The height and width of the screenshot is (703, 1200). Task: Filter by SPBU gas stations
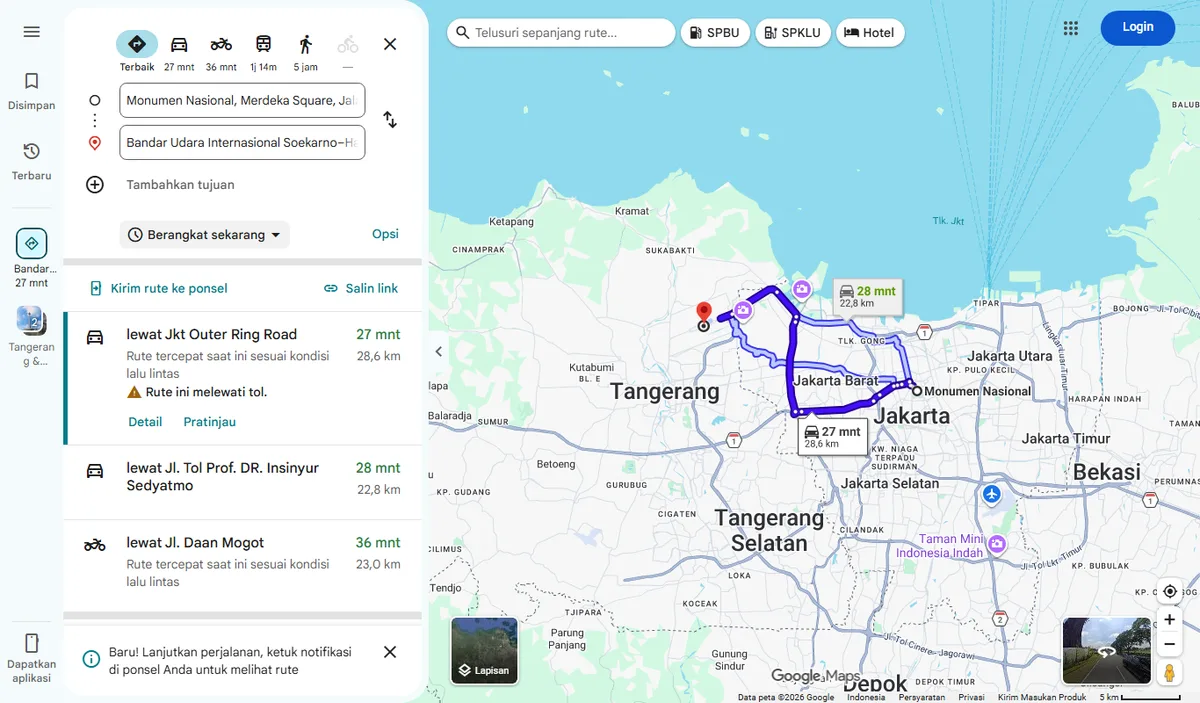click(714, 33)
